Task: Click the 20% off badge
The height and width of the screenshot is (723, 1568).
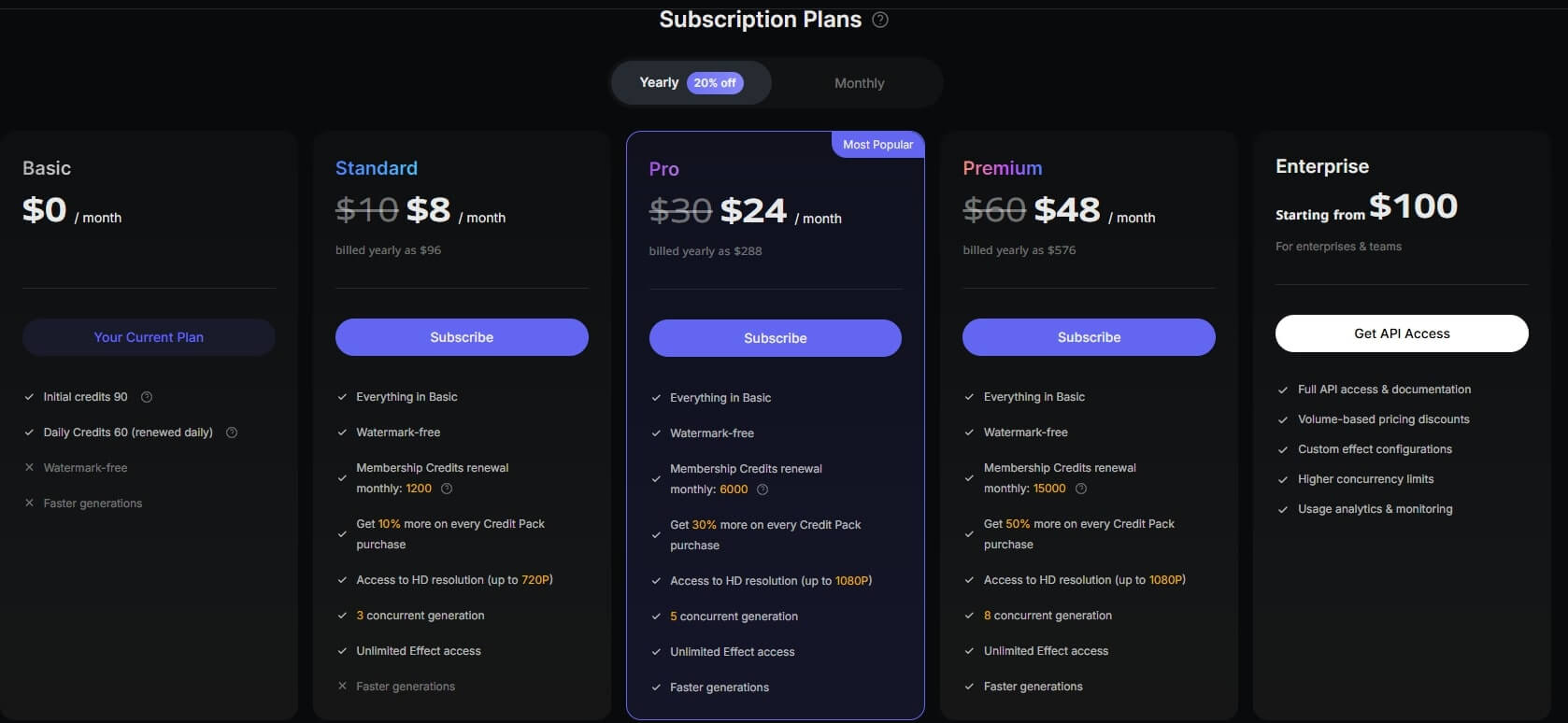Action: 715,83
